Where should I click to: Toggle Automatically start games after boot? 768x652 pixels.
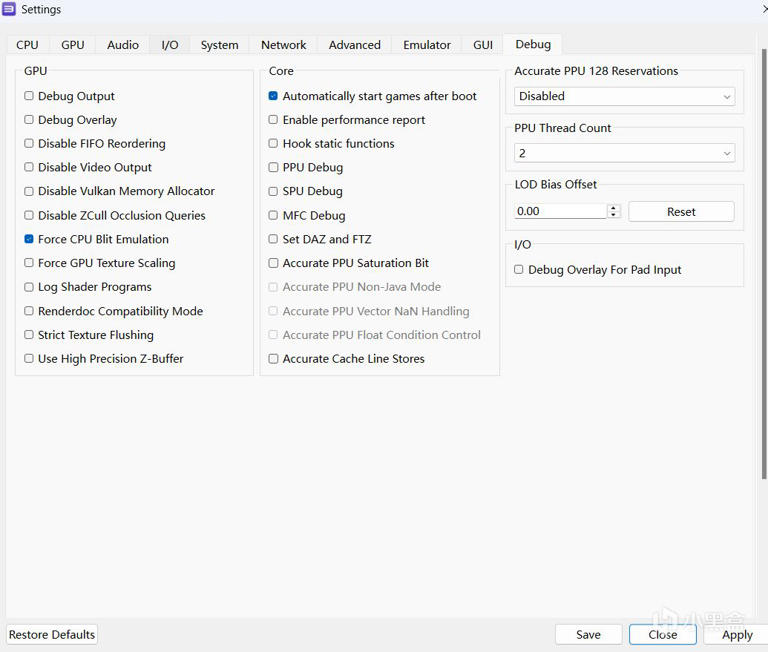(273, 96)
